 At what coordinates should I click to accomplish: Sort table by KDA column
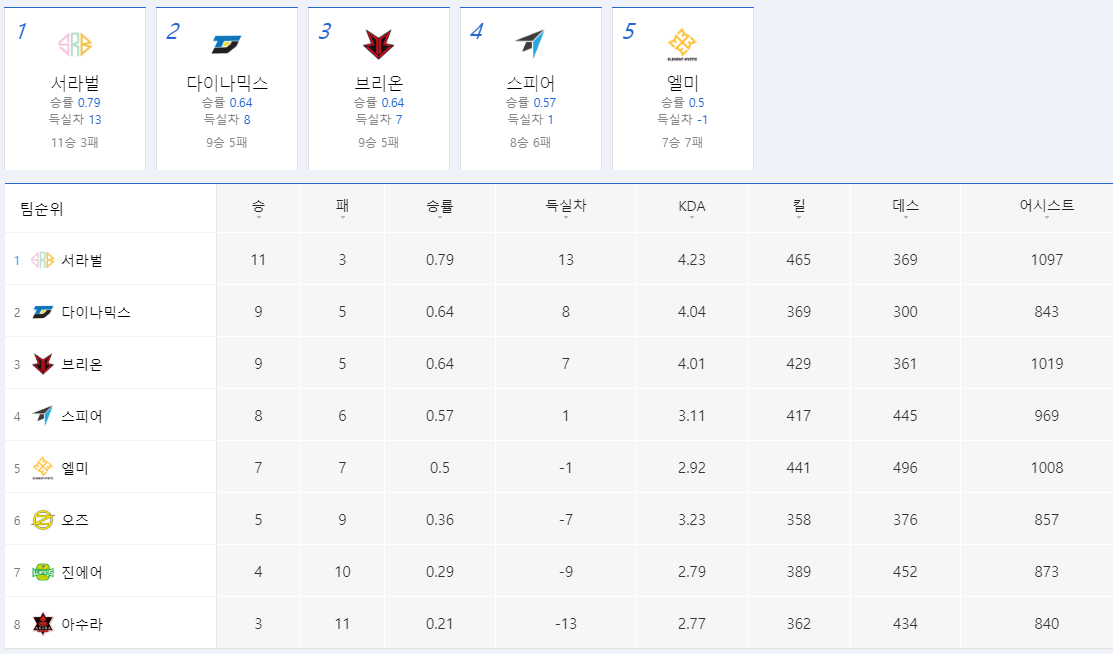click(692, 207)
